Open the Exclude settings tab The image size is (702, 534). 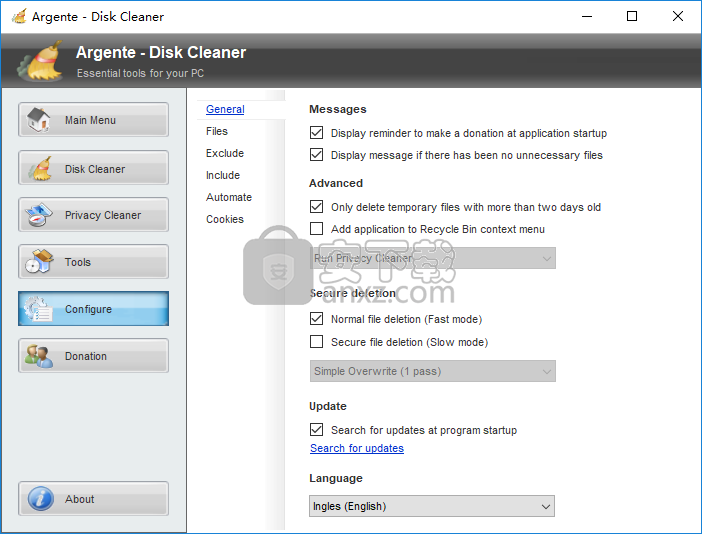[225, 153]
